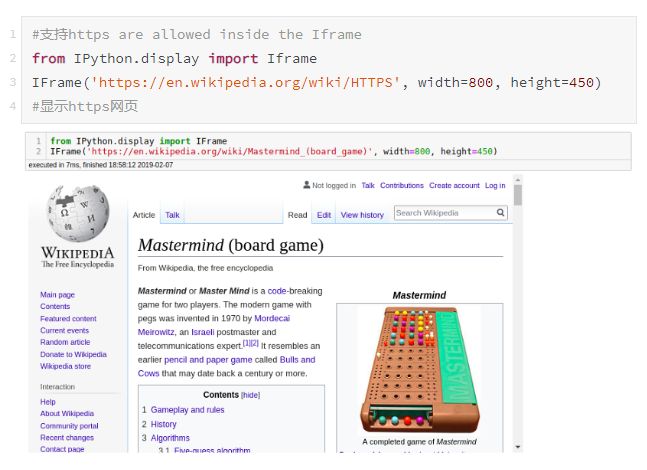This screenshot has width=647, height=470.
Task: Jump to Five-guess algorithm section
Action: [212, 450]
